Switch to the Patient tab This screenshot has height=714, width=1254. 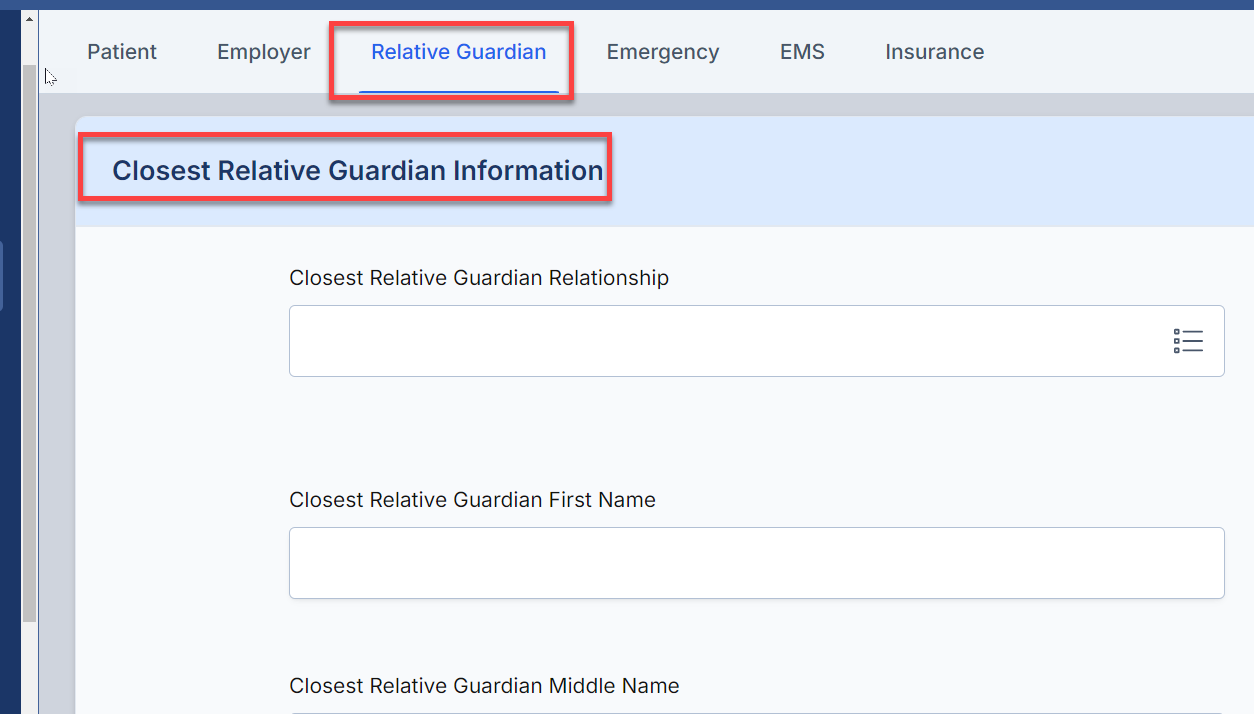pyautogui.click(x=122, y=52)
